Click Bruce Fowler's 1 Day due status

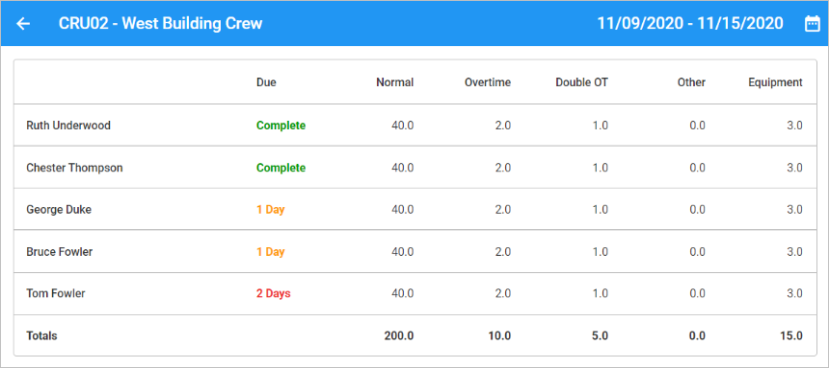(271, 252)
